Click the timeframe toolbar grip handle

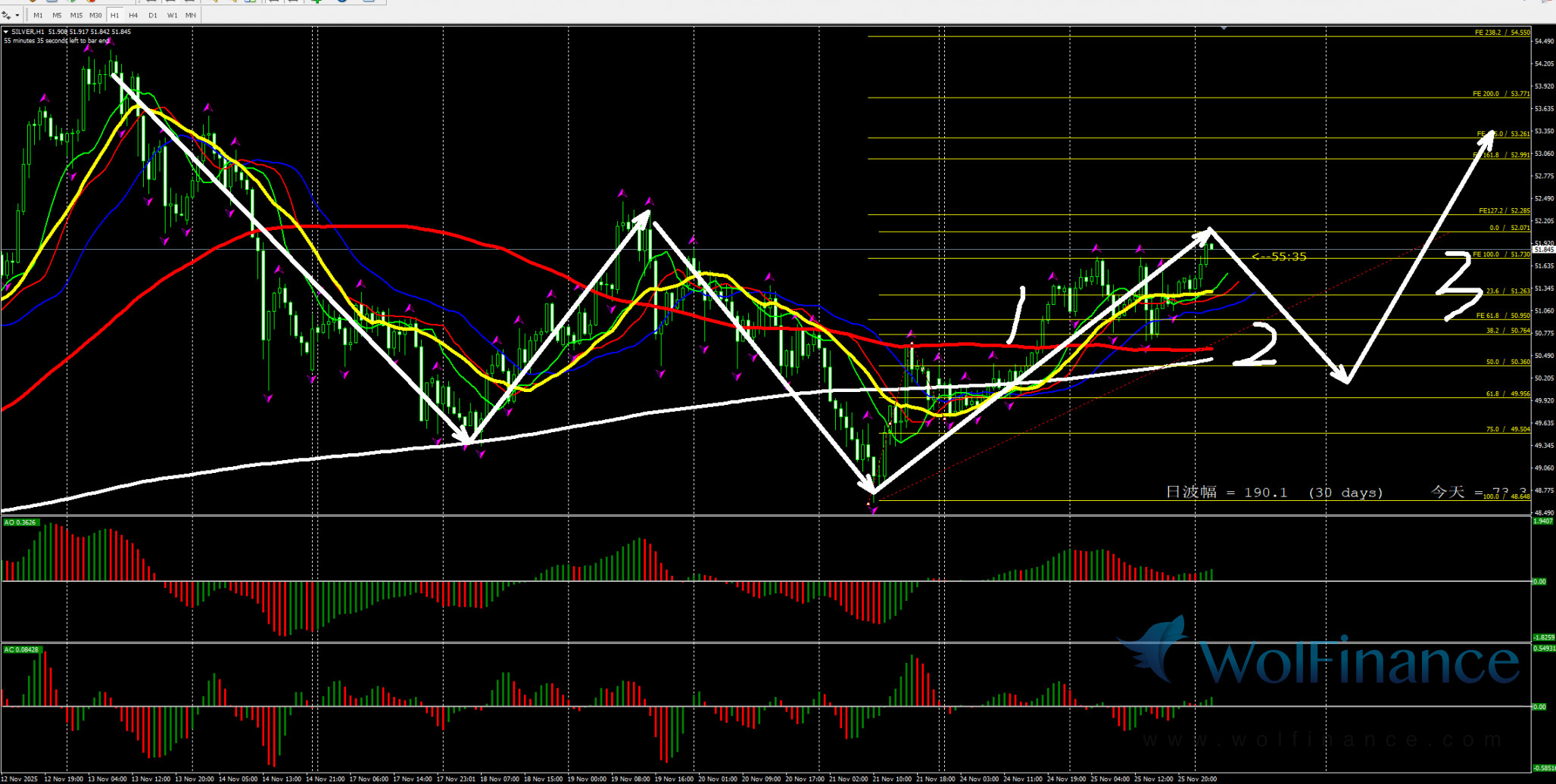27,15
